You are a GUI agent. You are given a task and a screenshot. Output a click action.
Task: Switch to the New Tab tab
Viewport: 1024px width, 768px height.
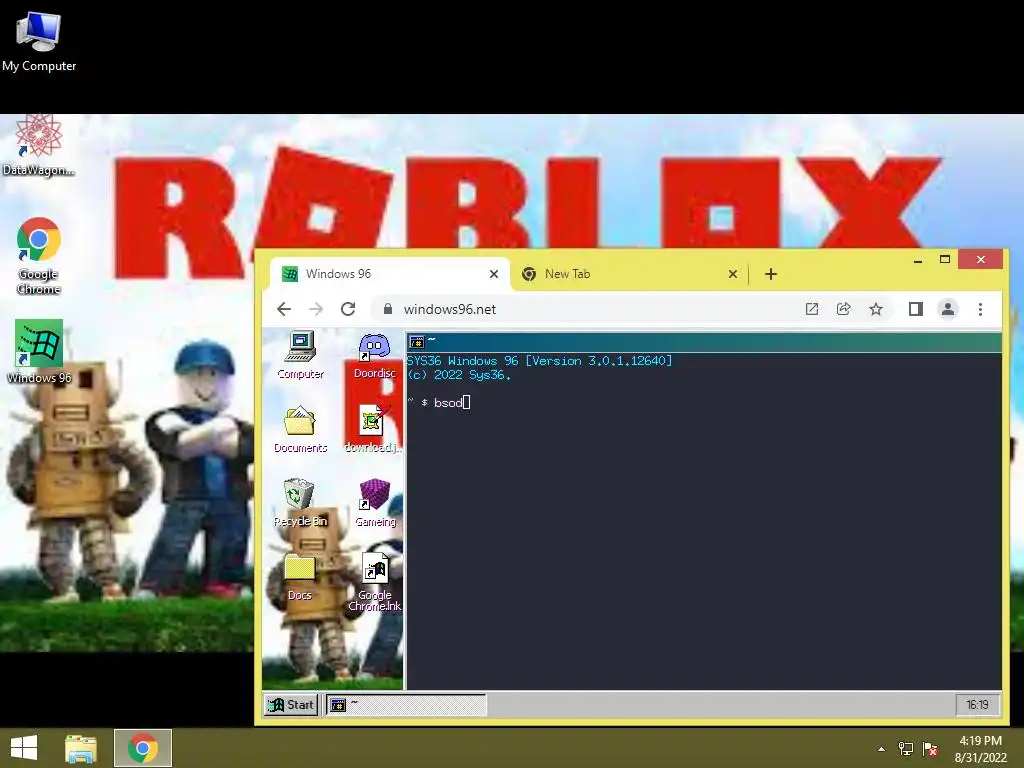coord(629,274)
